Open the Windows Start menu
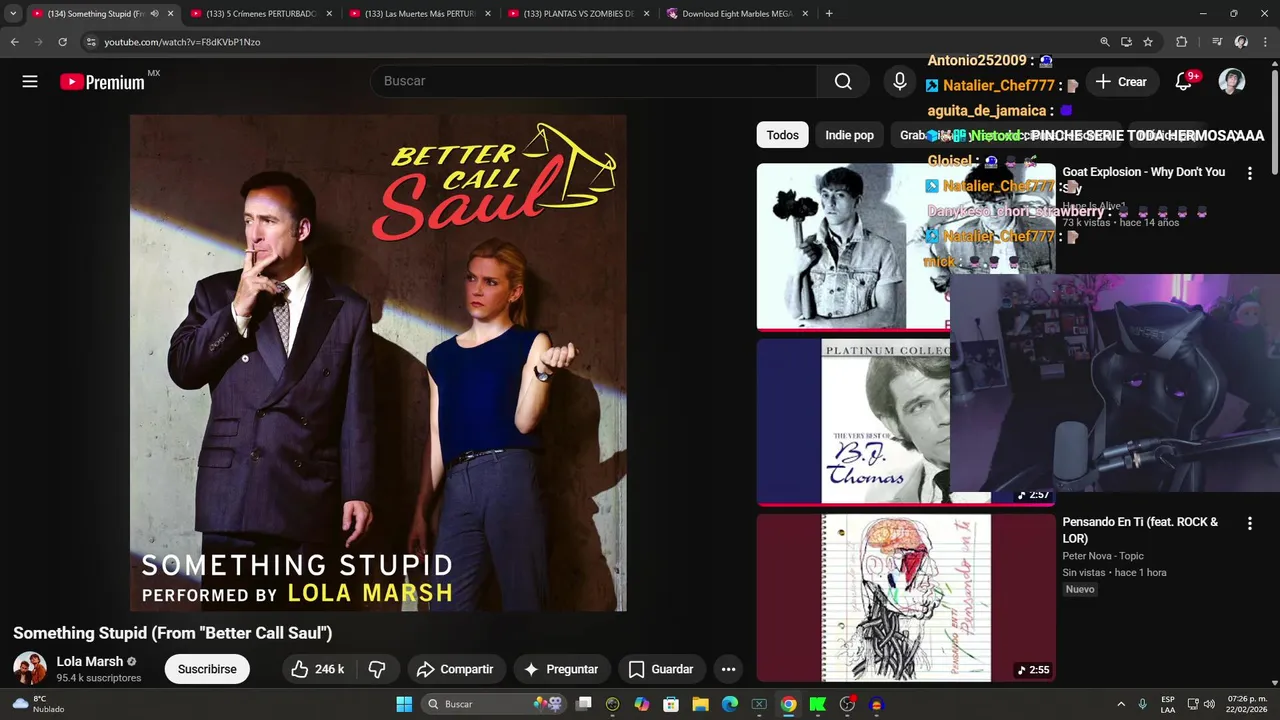The width and height of the screenshot is (1280, 720). tap(404, 704)
